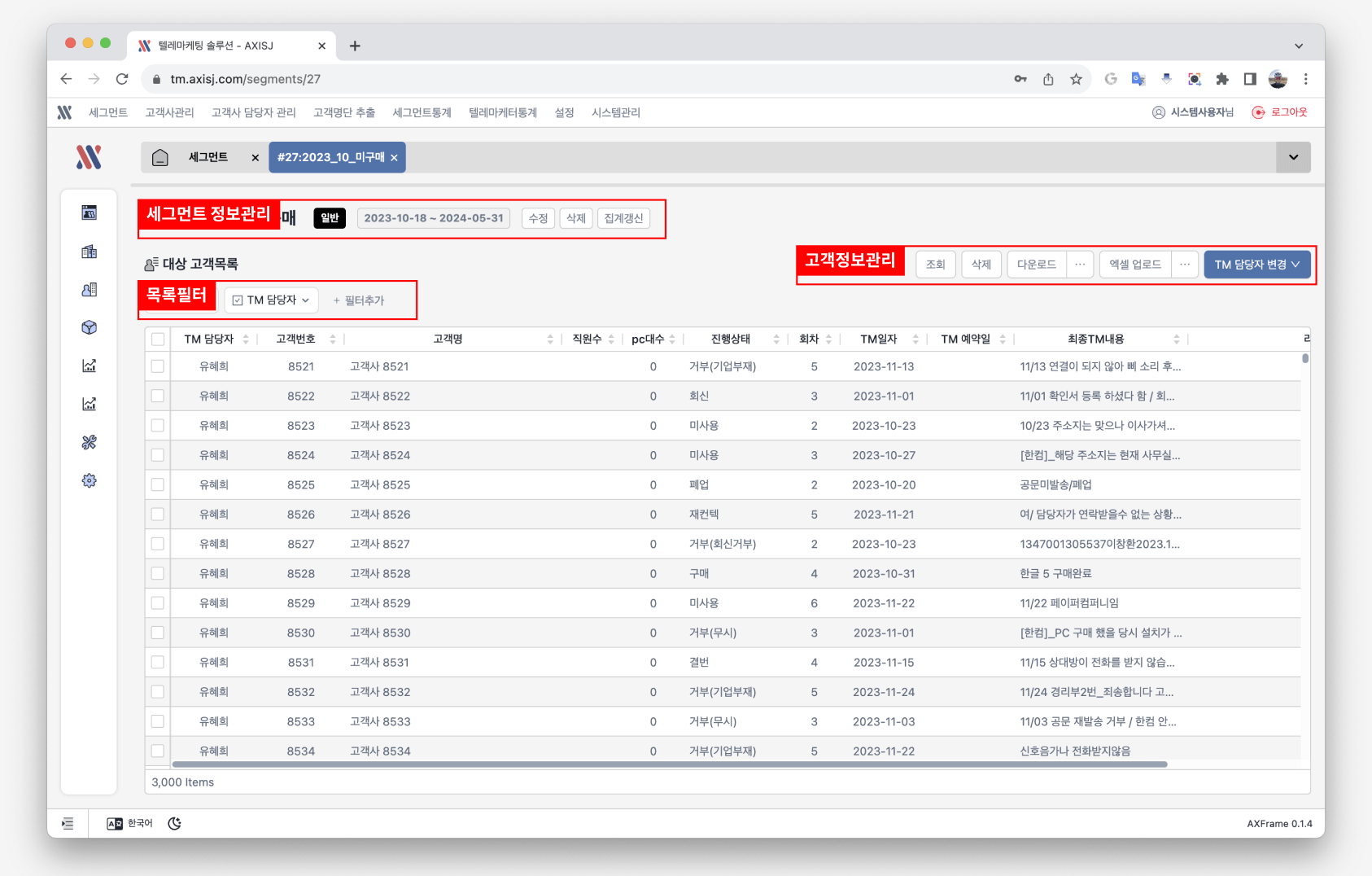Add a filter with 필터추가
This screenshot has width=1372, height=876.
pyautogui.click(x=359, y=300)
